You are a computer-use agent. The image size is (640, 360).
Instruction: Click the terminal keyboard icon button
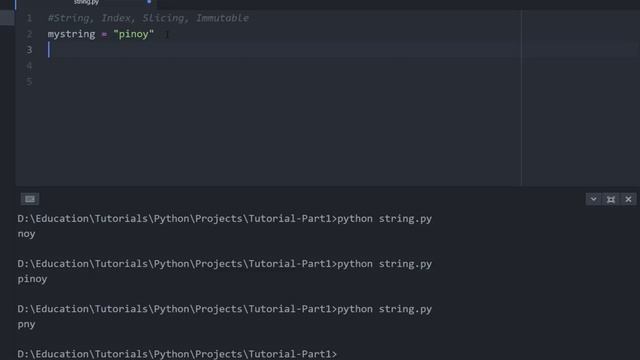click(30, 199)
